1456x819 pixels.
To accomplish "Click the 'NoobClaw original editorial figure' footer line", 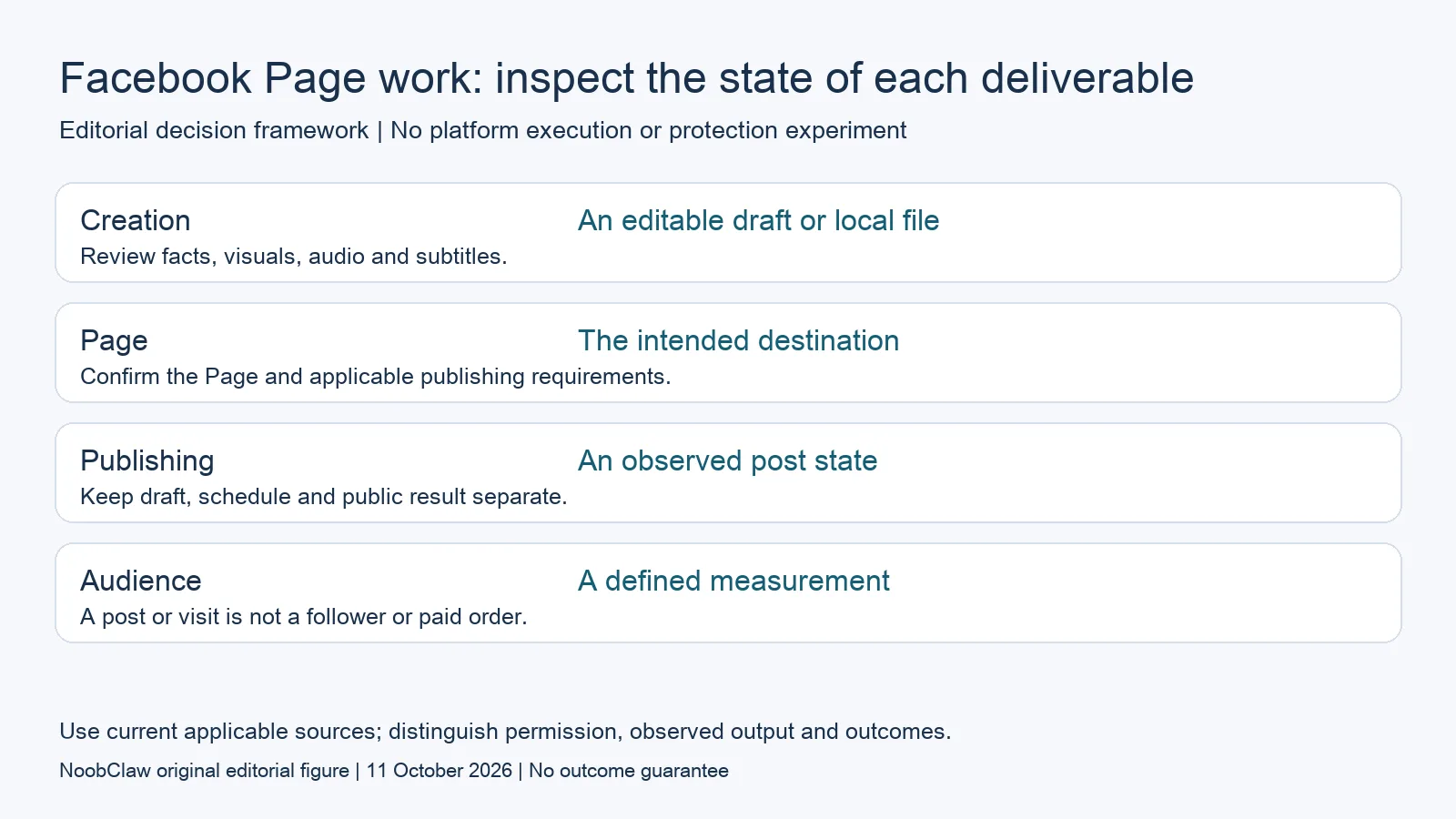I will [394, 771].
